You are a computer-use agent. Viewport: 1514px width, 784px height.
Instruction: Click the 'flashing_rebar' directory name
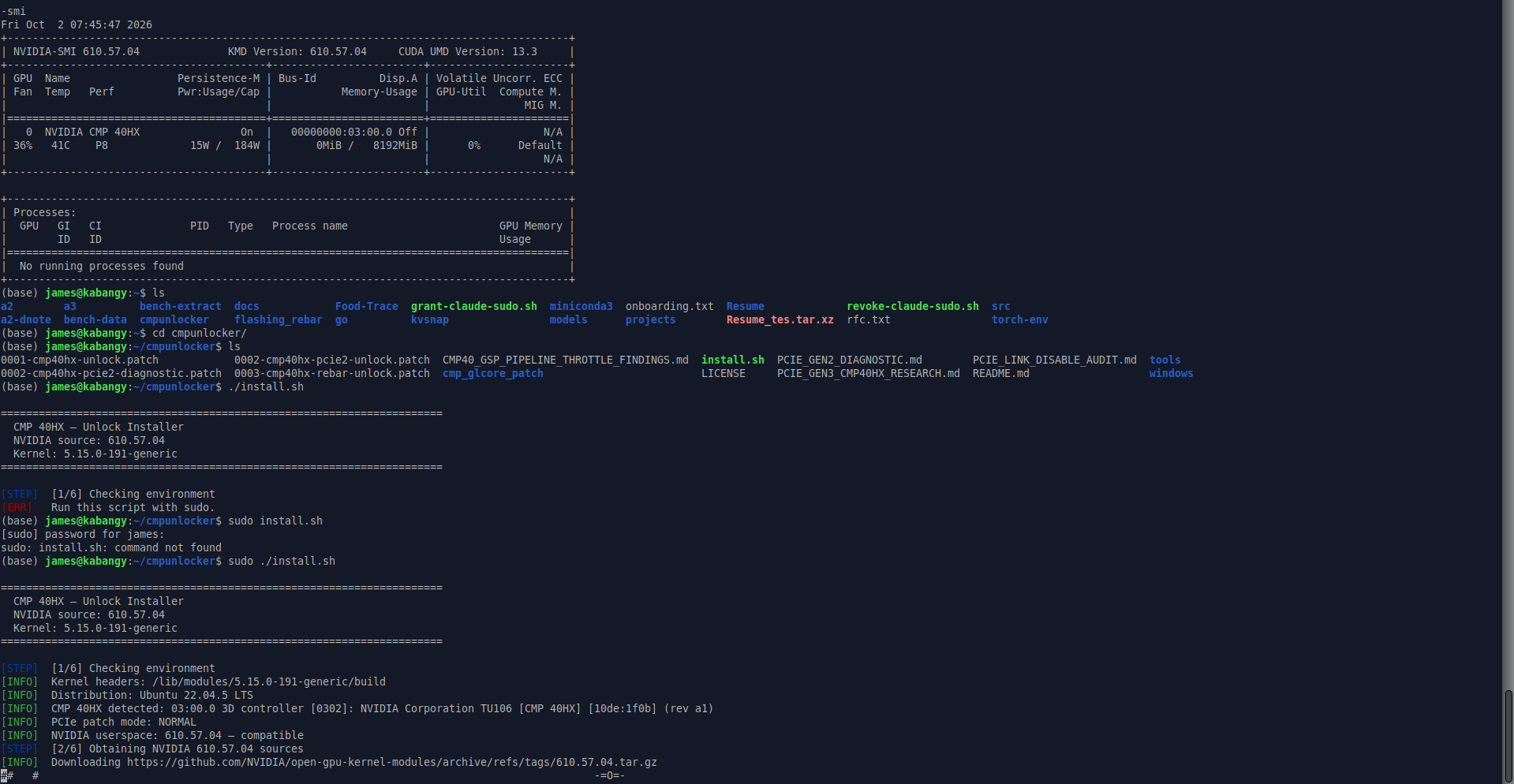pyautogui.click(x=279, y=319)
